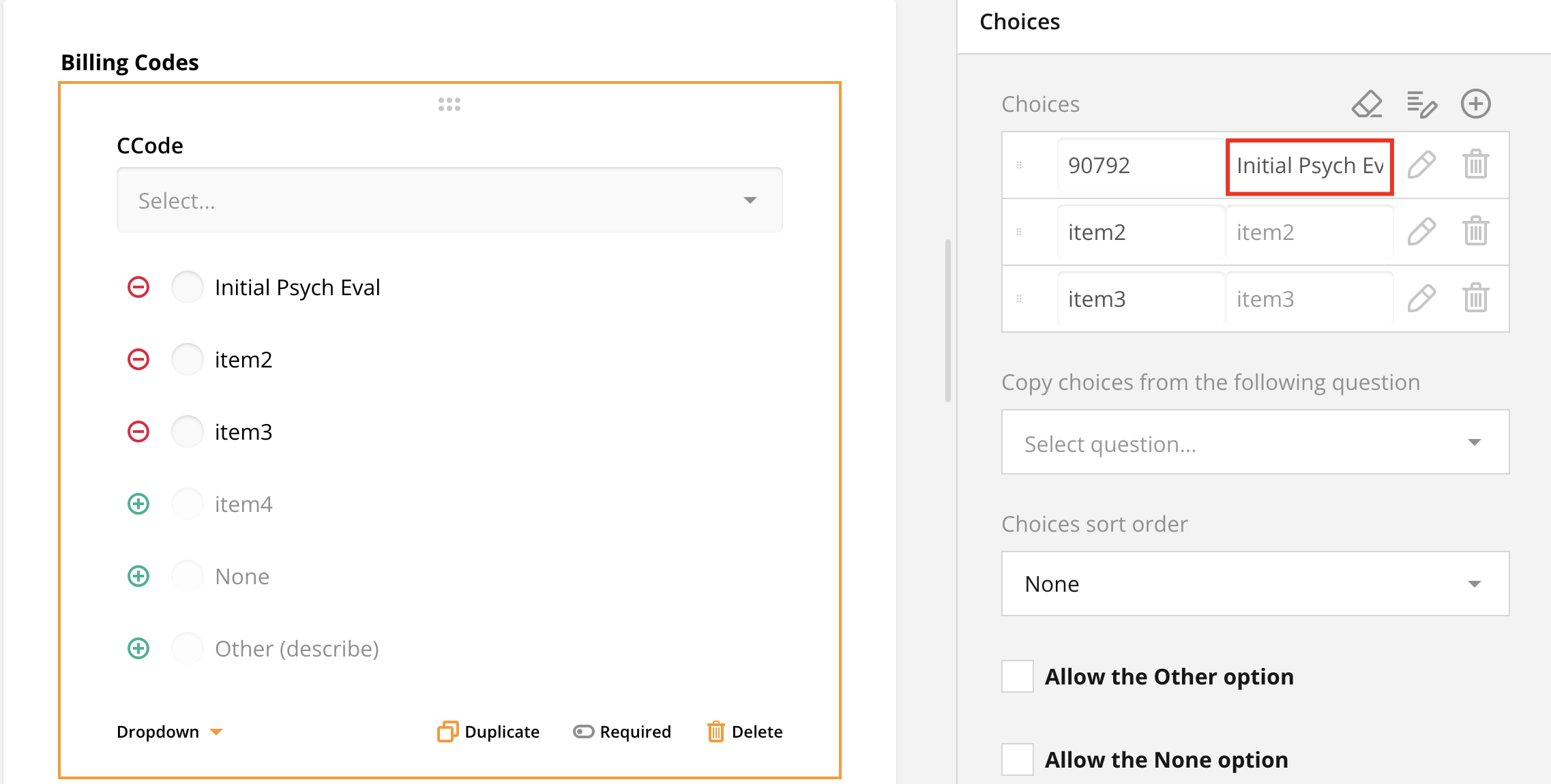This screenshot has width=1551, height=784.
Task: Open the Choices sort order dropdown
Action: tap(1255, 584)
